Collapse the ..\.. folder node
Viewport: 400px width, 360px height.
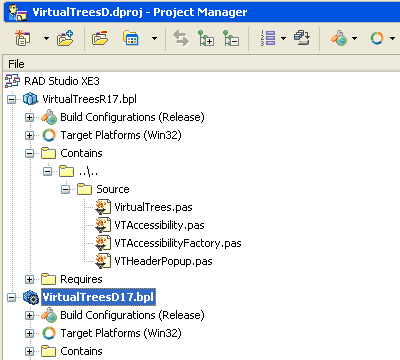(48, 171)
